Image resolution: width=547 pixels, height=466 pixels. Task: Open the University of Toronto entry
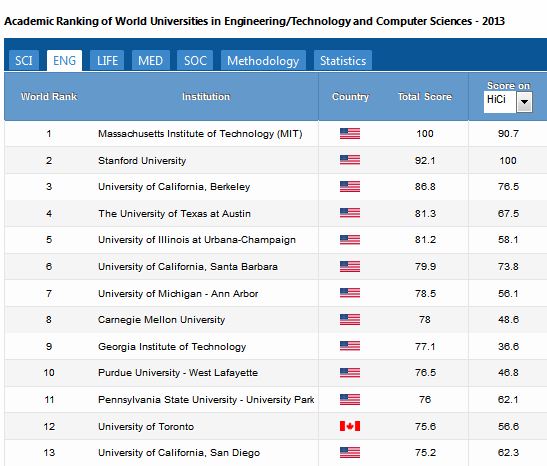pos(146,426)
